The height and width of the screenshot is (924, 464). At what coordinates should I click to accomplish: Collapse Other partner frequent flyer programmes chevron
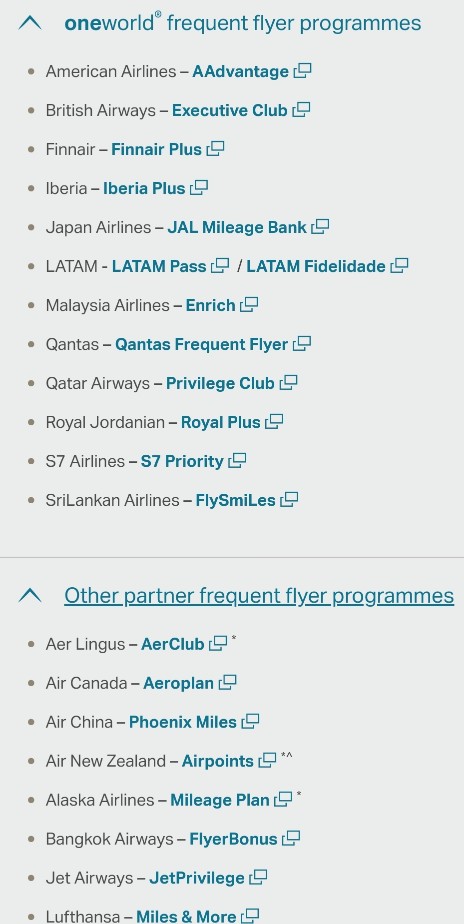tap(30, 596)
